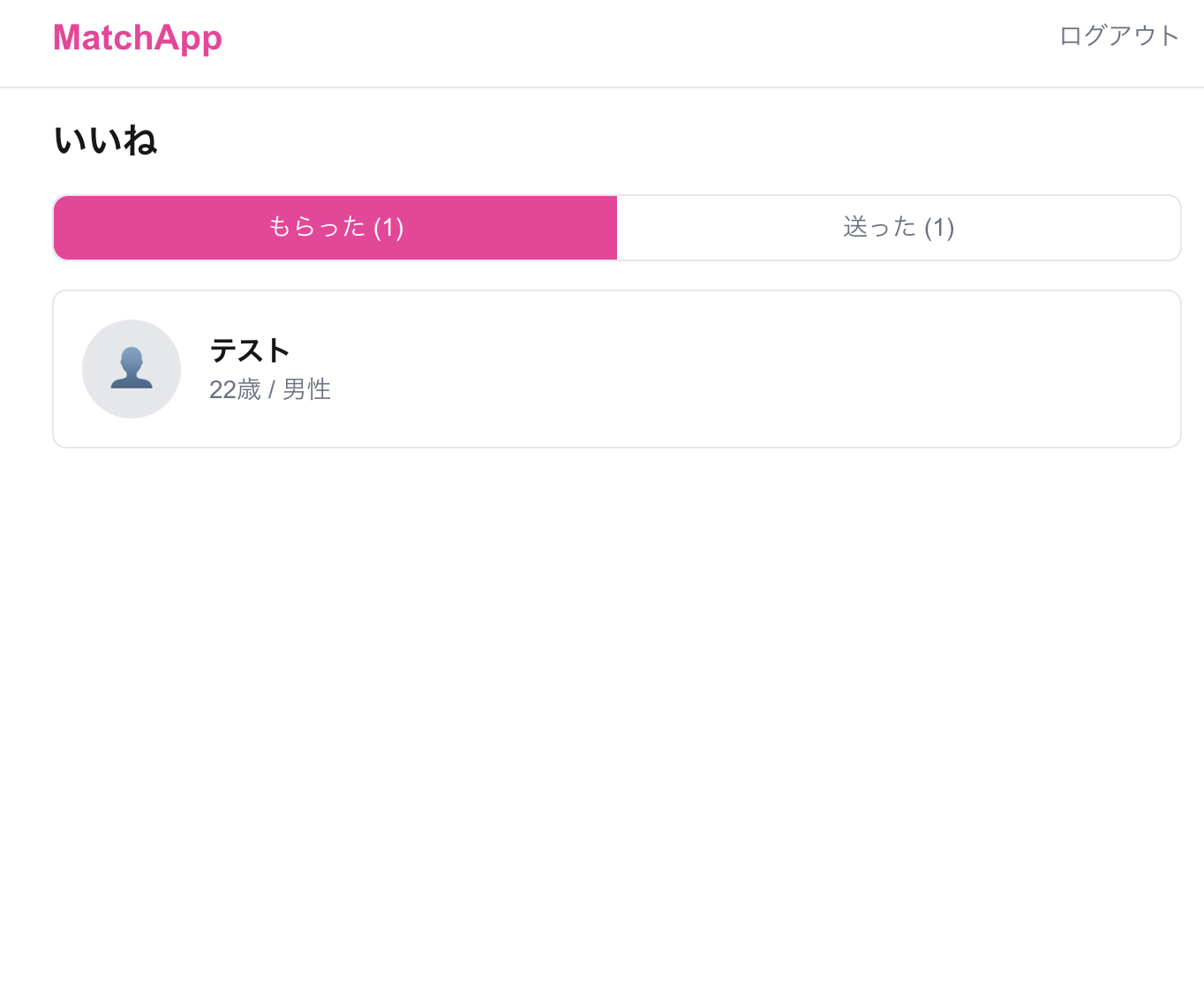This screenshot has height=987, width=1204.
Task: Open the 送った (1) tab
Action: 899,228
